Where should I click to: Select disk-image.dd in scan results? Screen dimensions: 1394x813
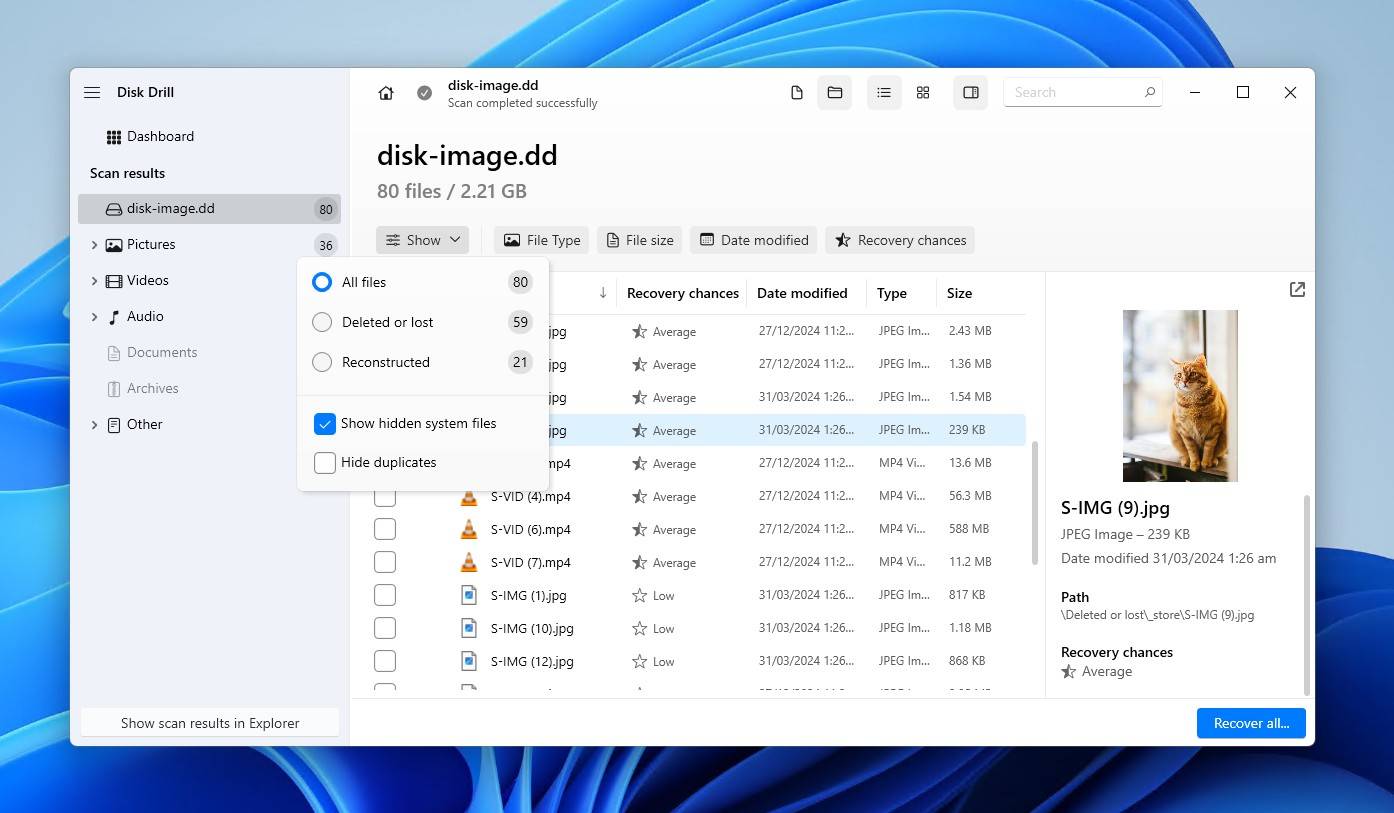[x=209, y=209]
